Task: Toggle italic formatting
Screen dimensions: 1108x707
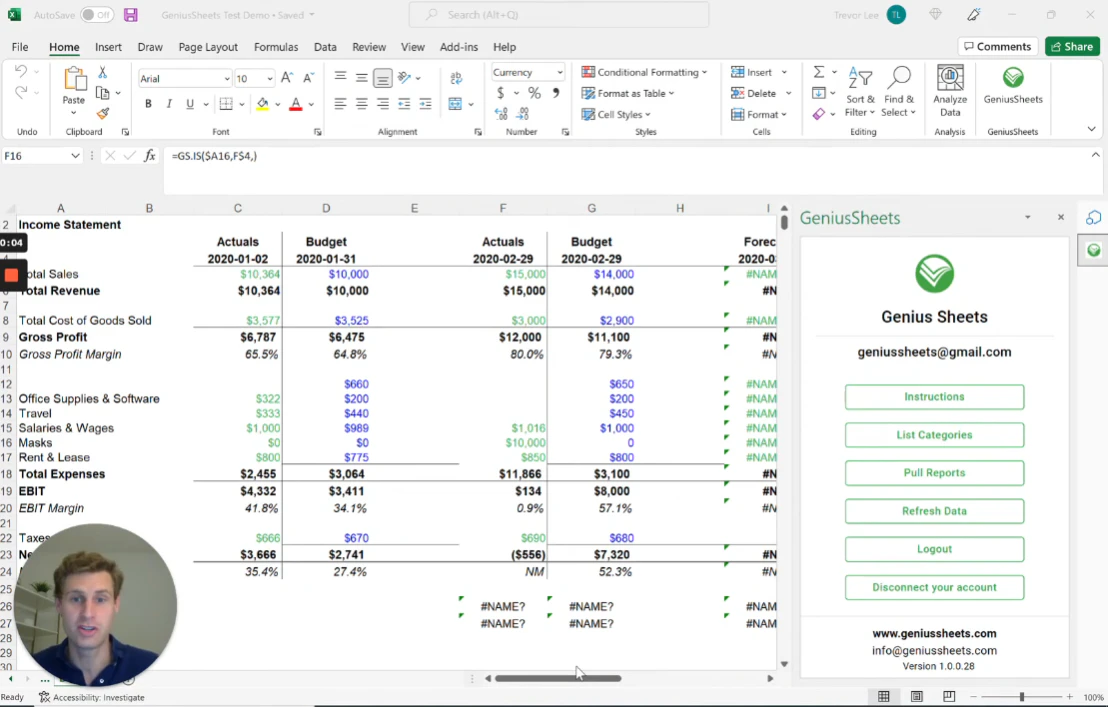Action: click(x=169, y=104)
